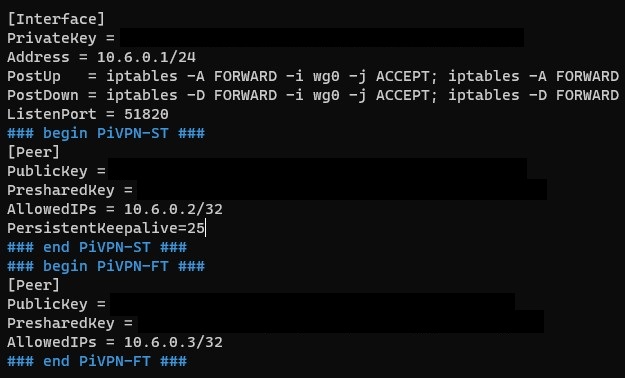Viewport: 625px width, 378px height.
Task: Click the end PiVPN-FT comment
Action: point(97,361)
